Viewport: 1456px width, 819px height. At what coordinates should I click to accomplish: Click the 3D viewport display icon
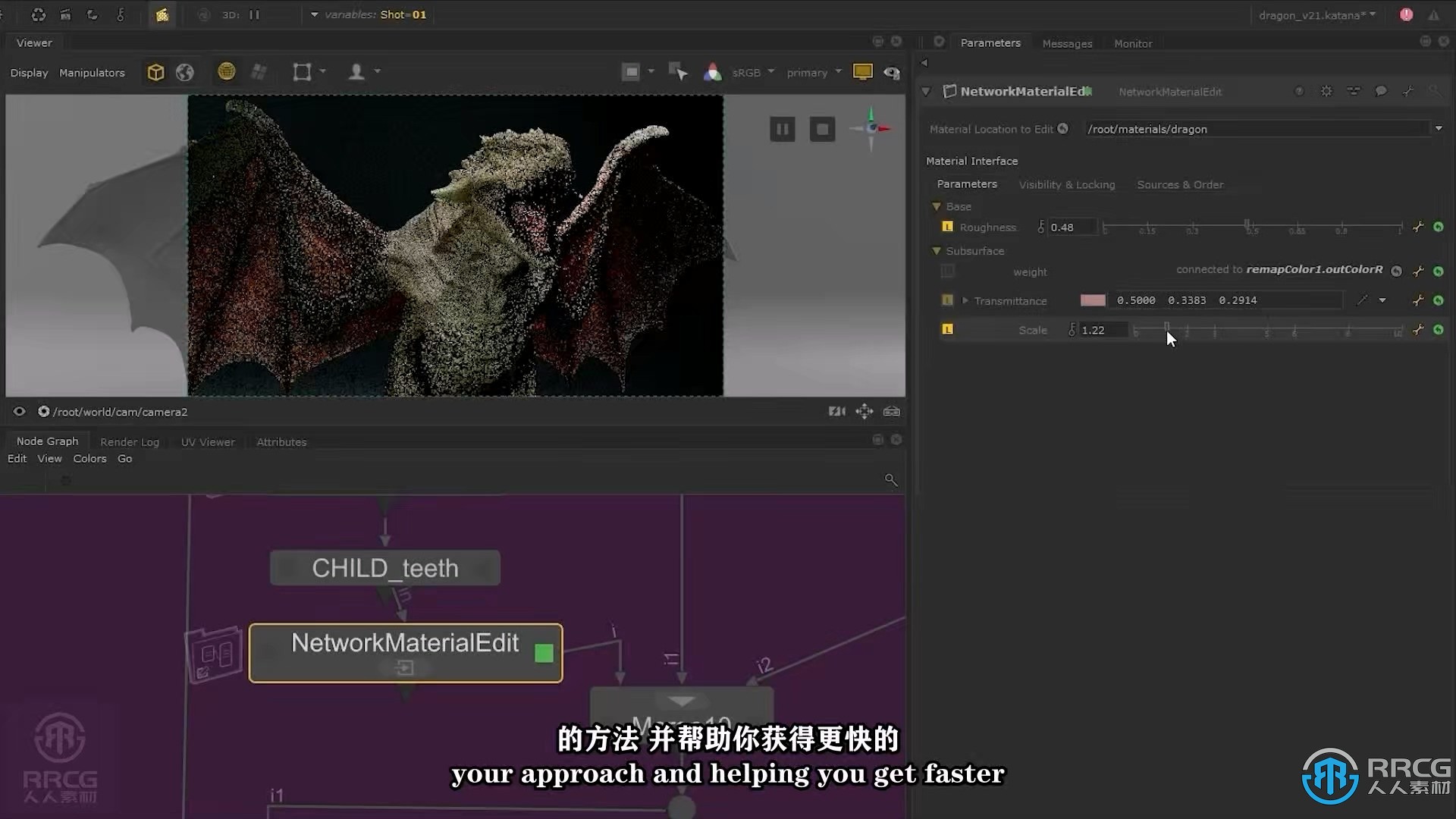click(x=155, y=71)
